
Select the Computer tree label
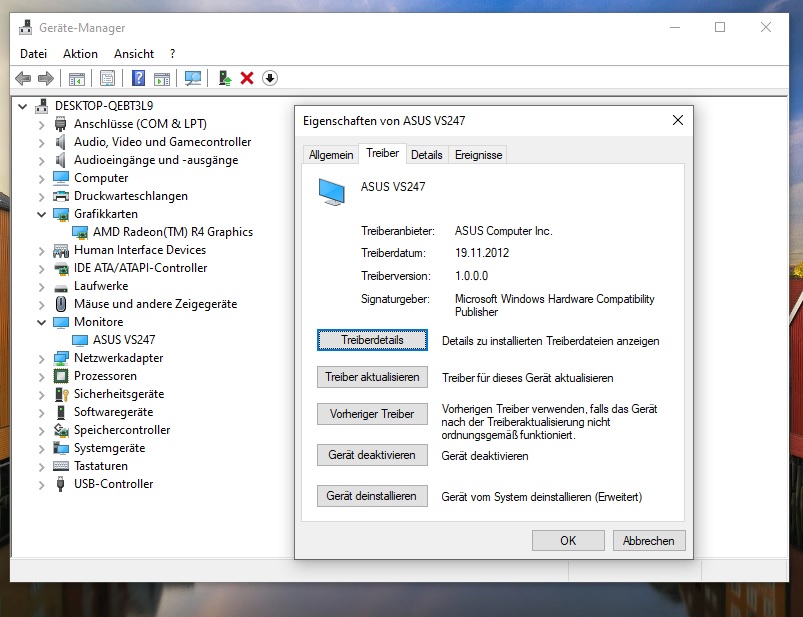point(101,178)
